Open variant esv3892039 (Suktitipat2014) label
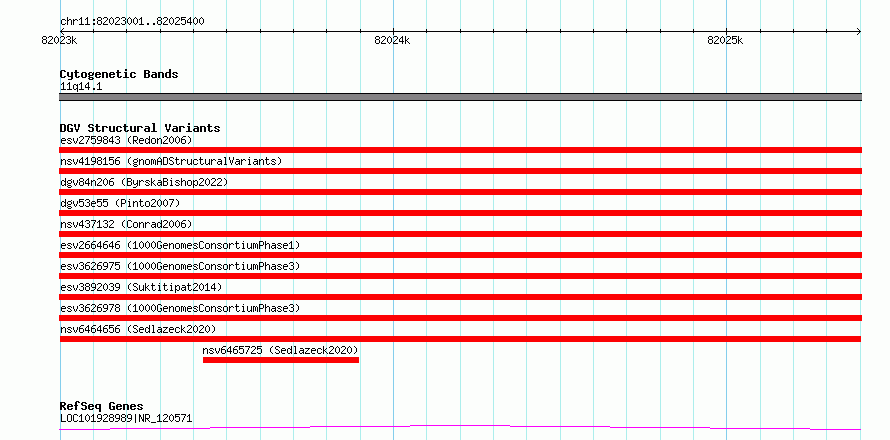890x440 pixels. pos(141,287)
